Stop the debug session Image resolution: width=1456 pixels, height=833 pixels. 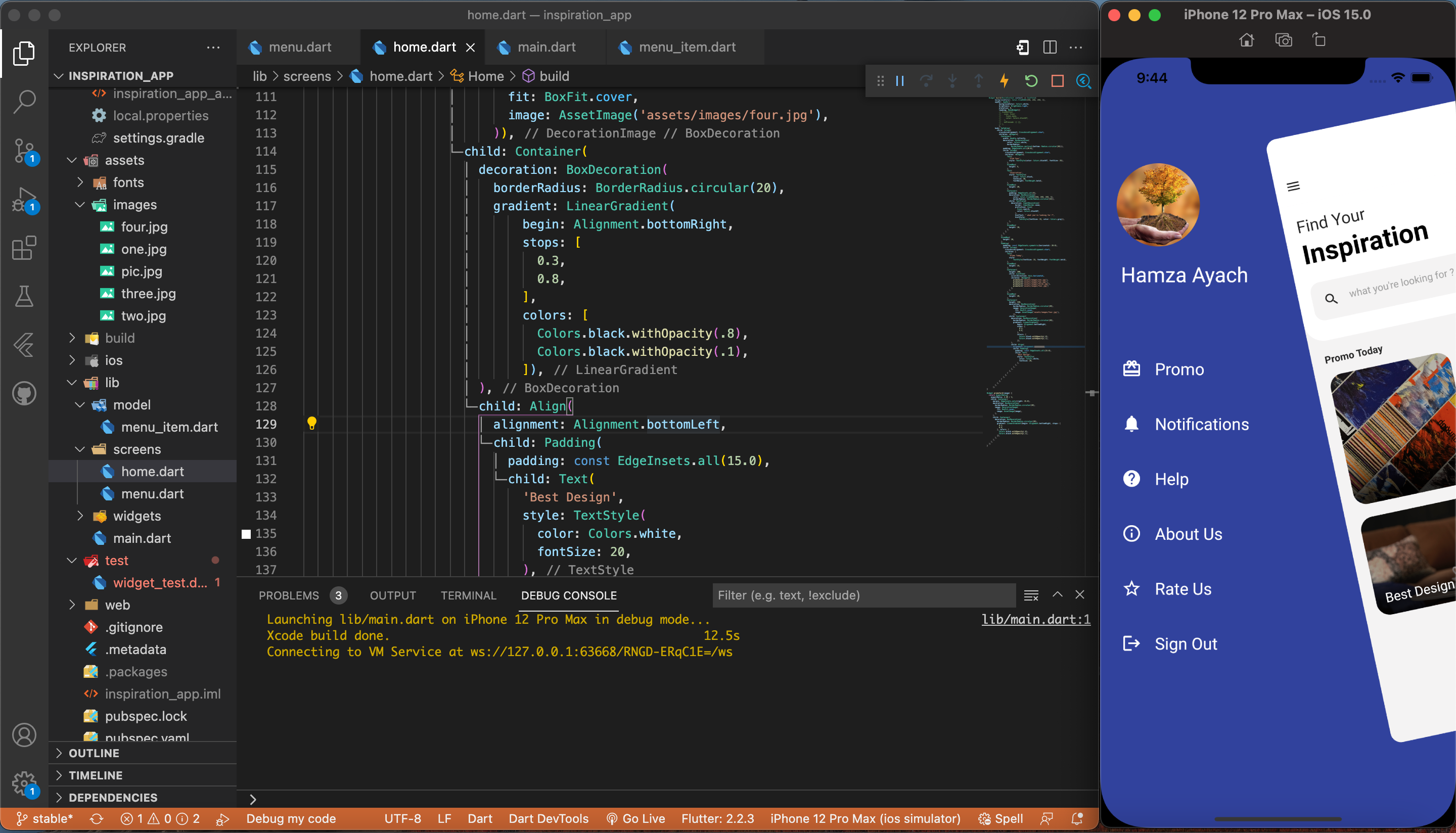[x=1057, y=81]
